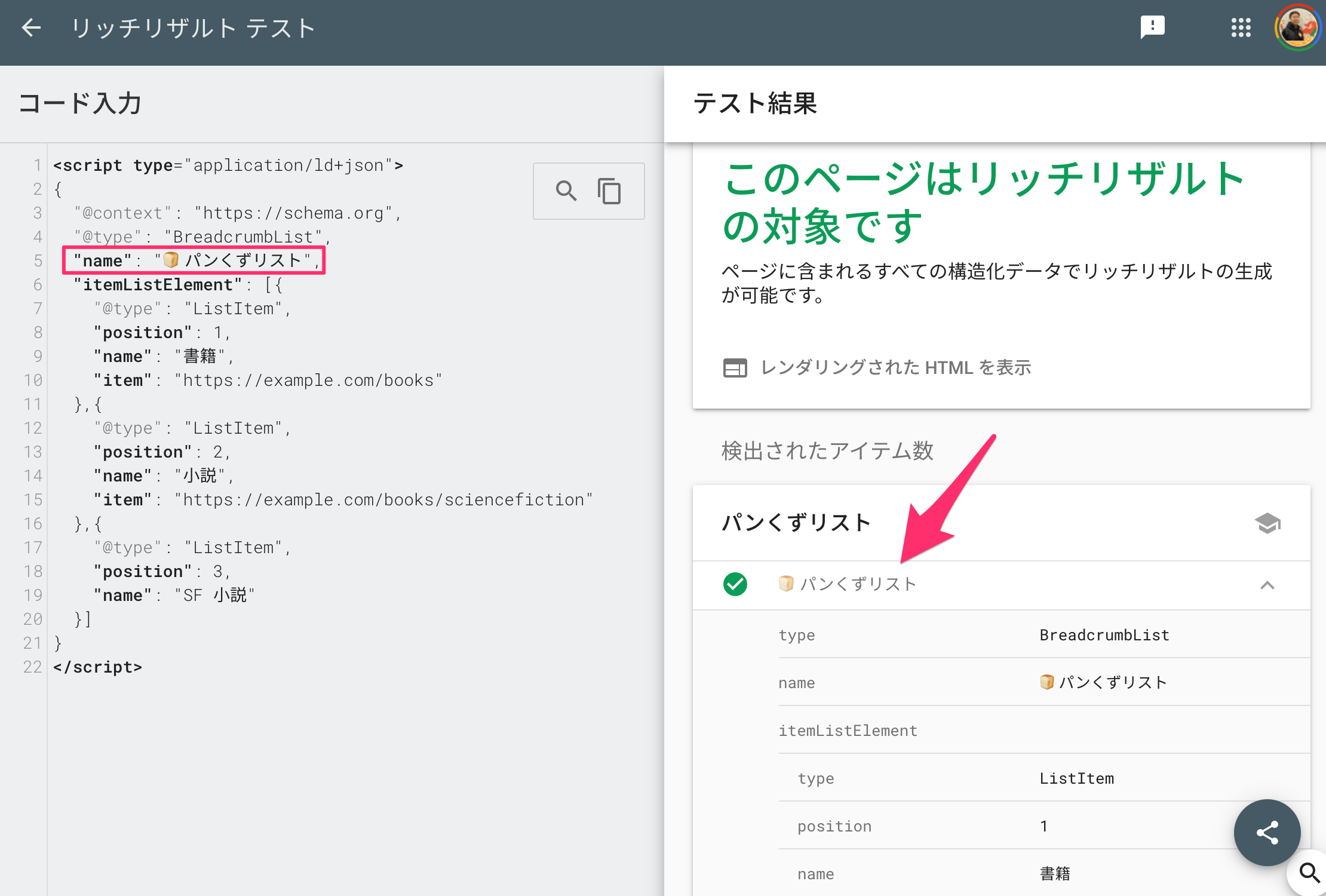The image size is (1326, 896).
Task: Click the name value 書籍
Action: (x=1055, y=874)
